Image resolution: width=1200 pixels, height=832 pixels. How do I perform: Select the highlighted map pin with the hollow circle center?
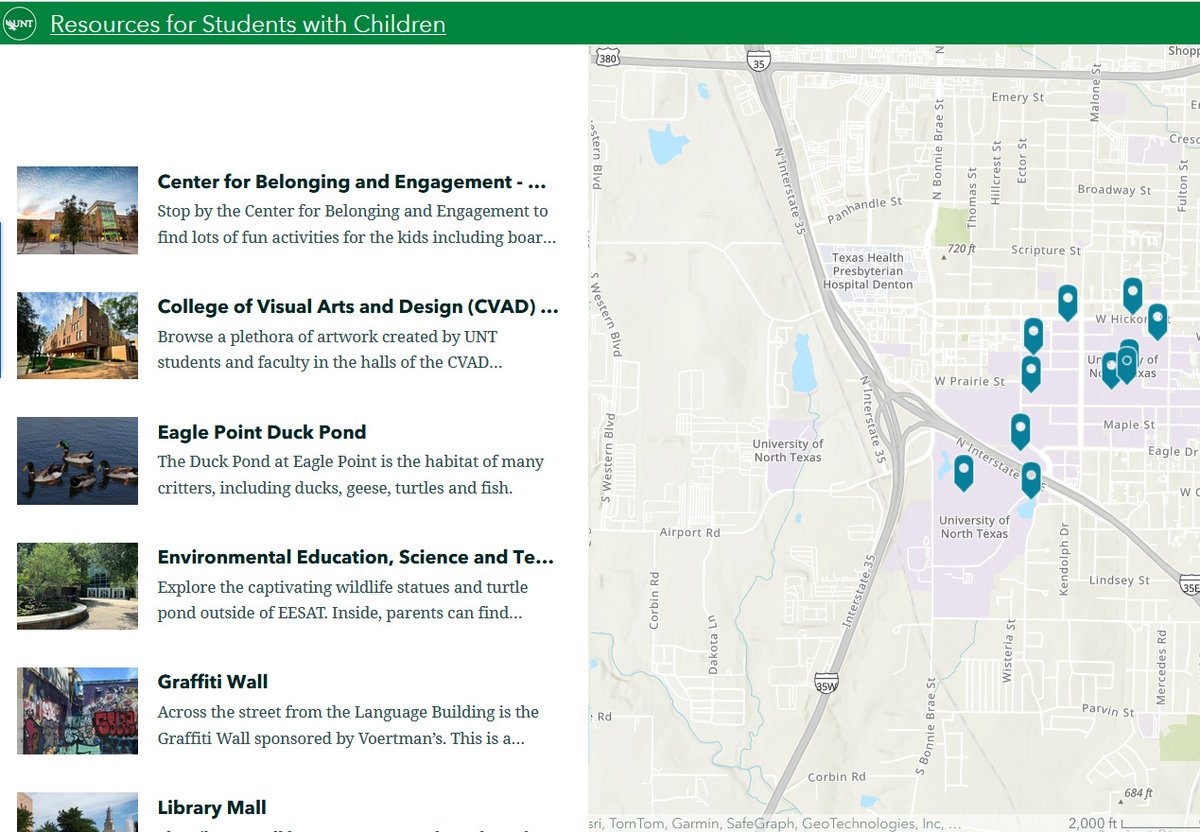tap(1126, 364)
